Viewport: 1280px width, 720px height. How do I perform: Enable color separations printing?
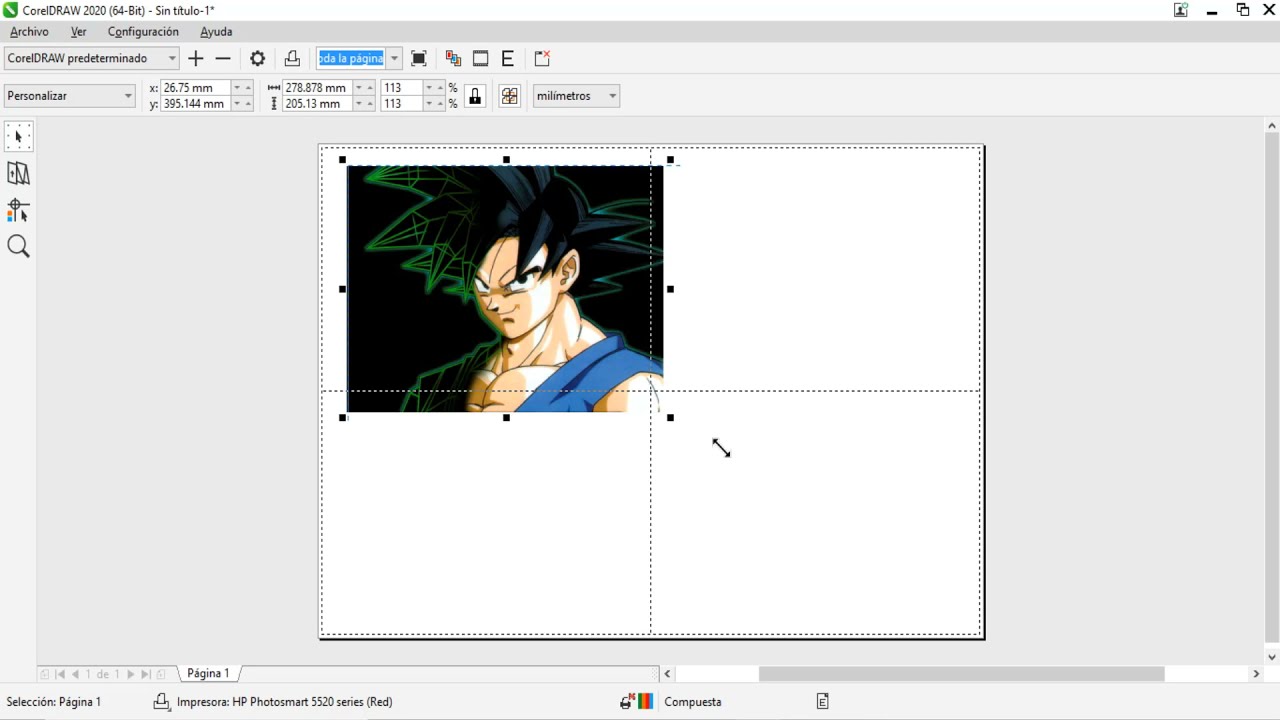coord(453,58)
